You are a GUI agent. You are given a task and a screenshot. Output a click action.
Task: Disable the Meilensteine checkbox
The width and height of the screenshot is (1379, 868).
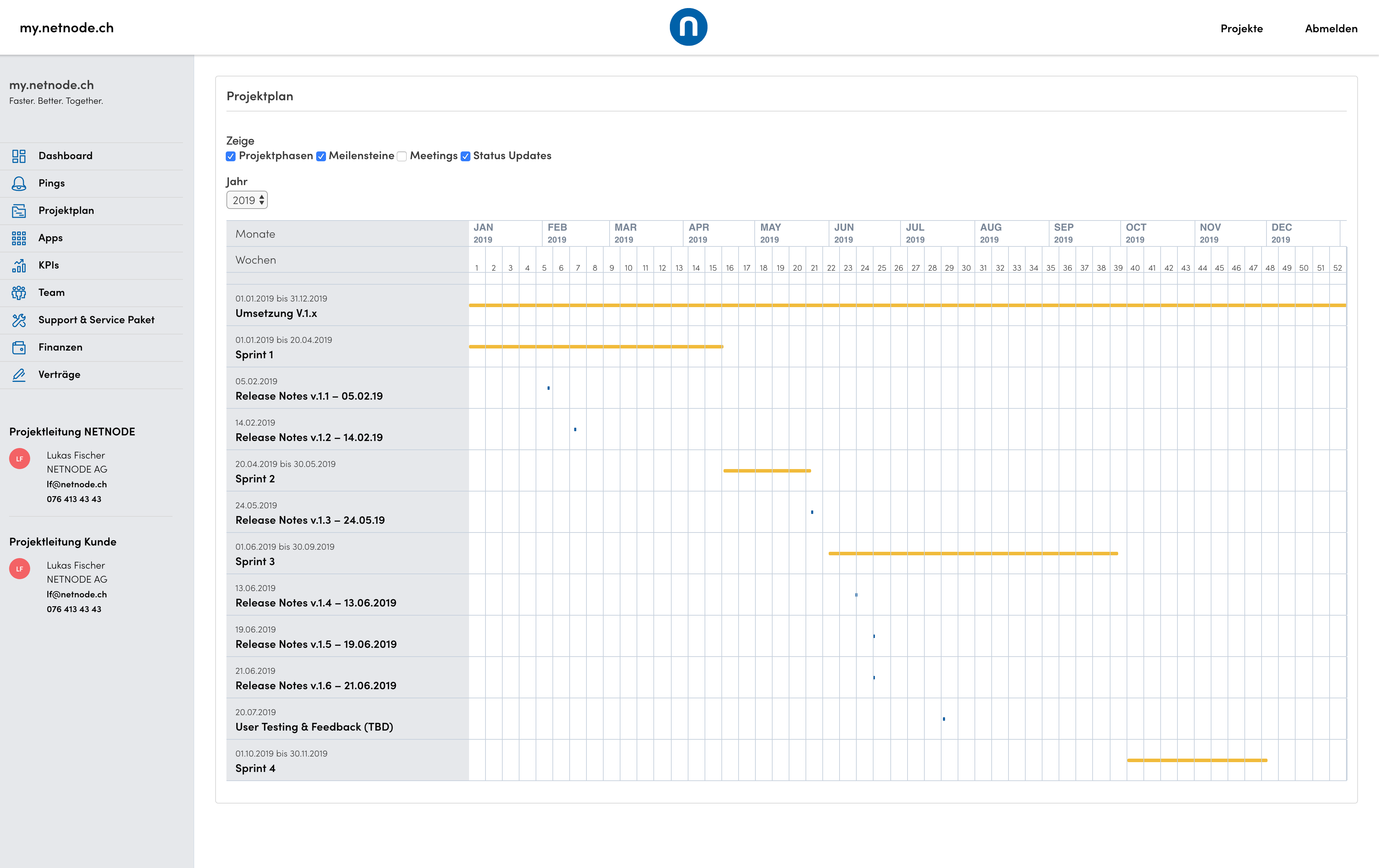(321, 156)
